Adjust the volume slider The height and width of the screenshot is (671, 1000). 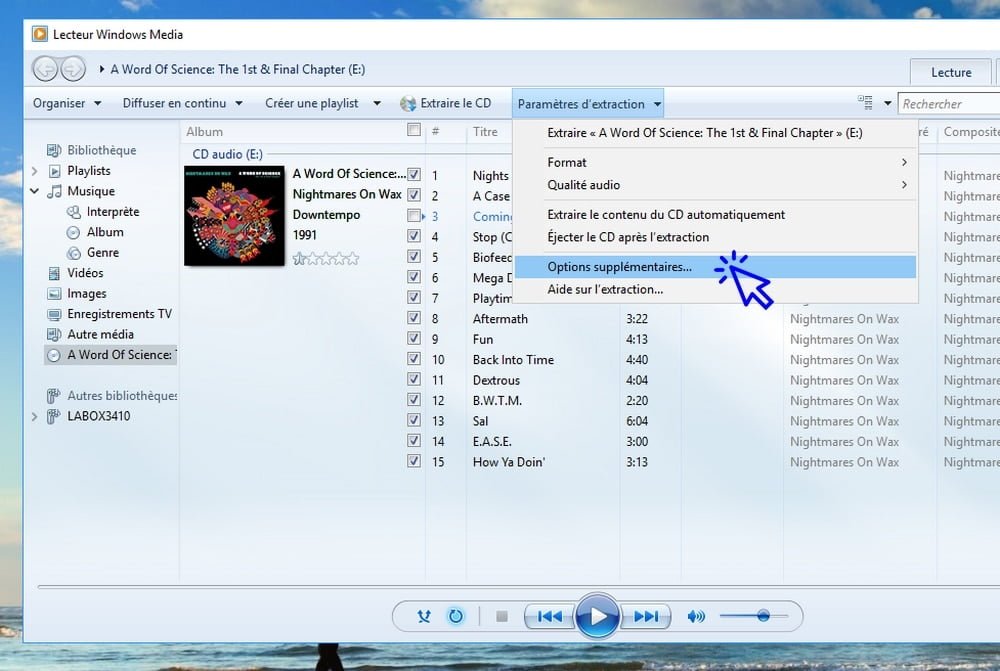(x=754, y=616)
